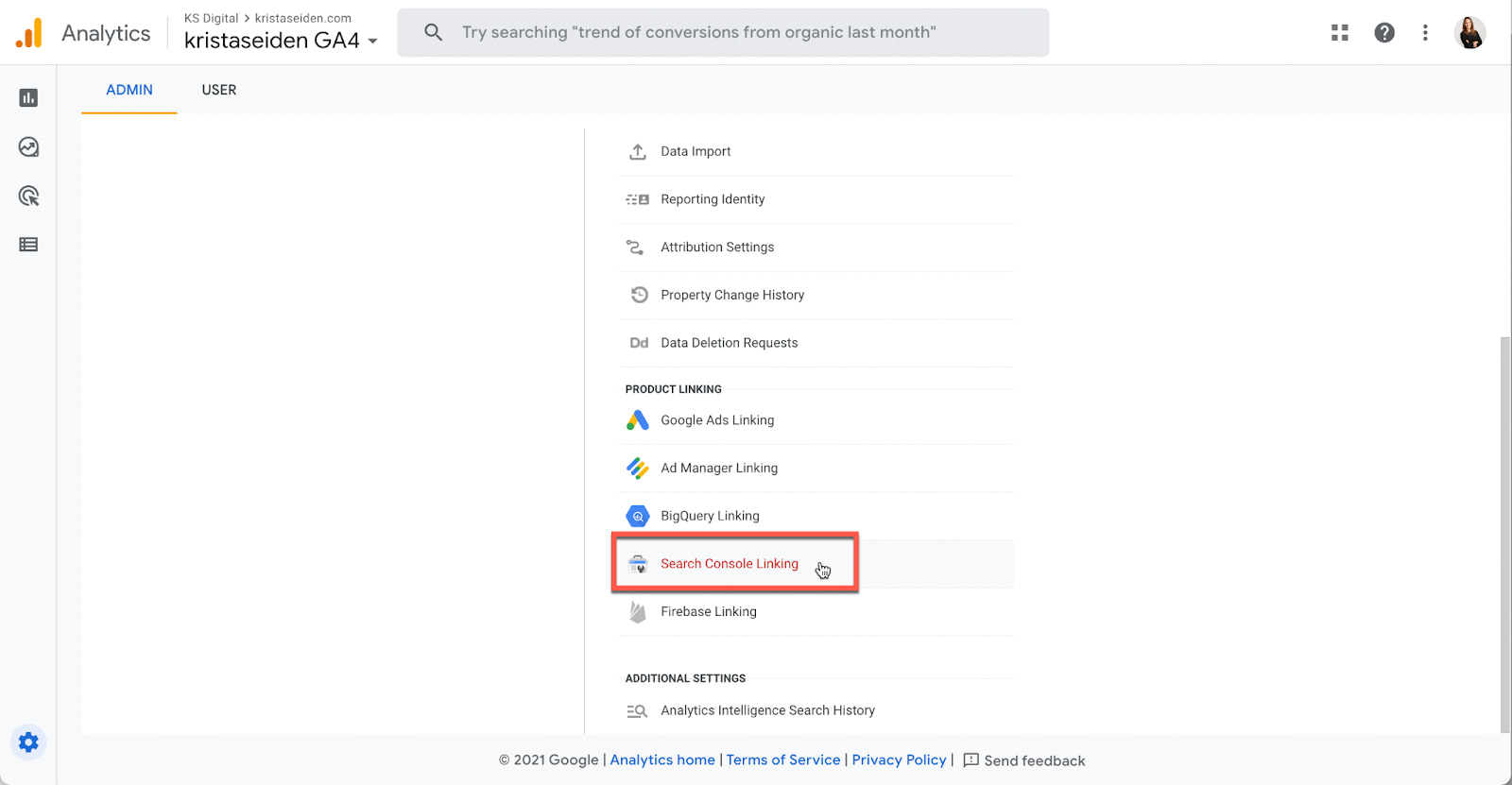Click the Analytics product name text
Screen dimensions: 1512x785
point(106,33)
